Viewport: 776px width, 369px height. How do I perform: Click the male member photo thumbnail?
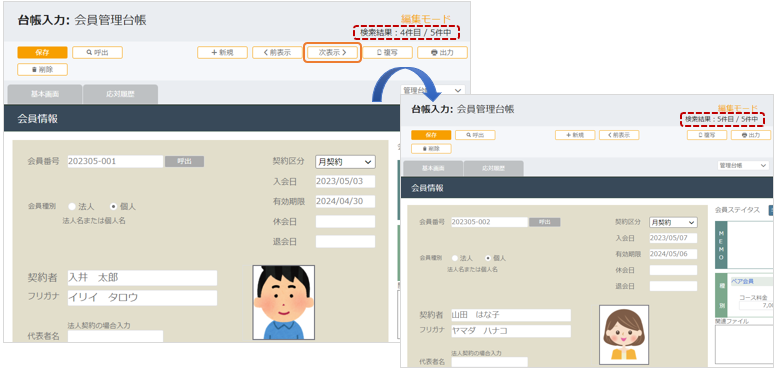pos(284,302)
